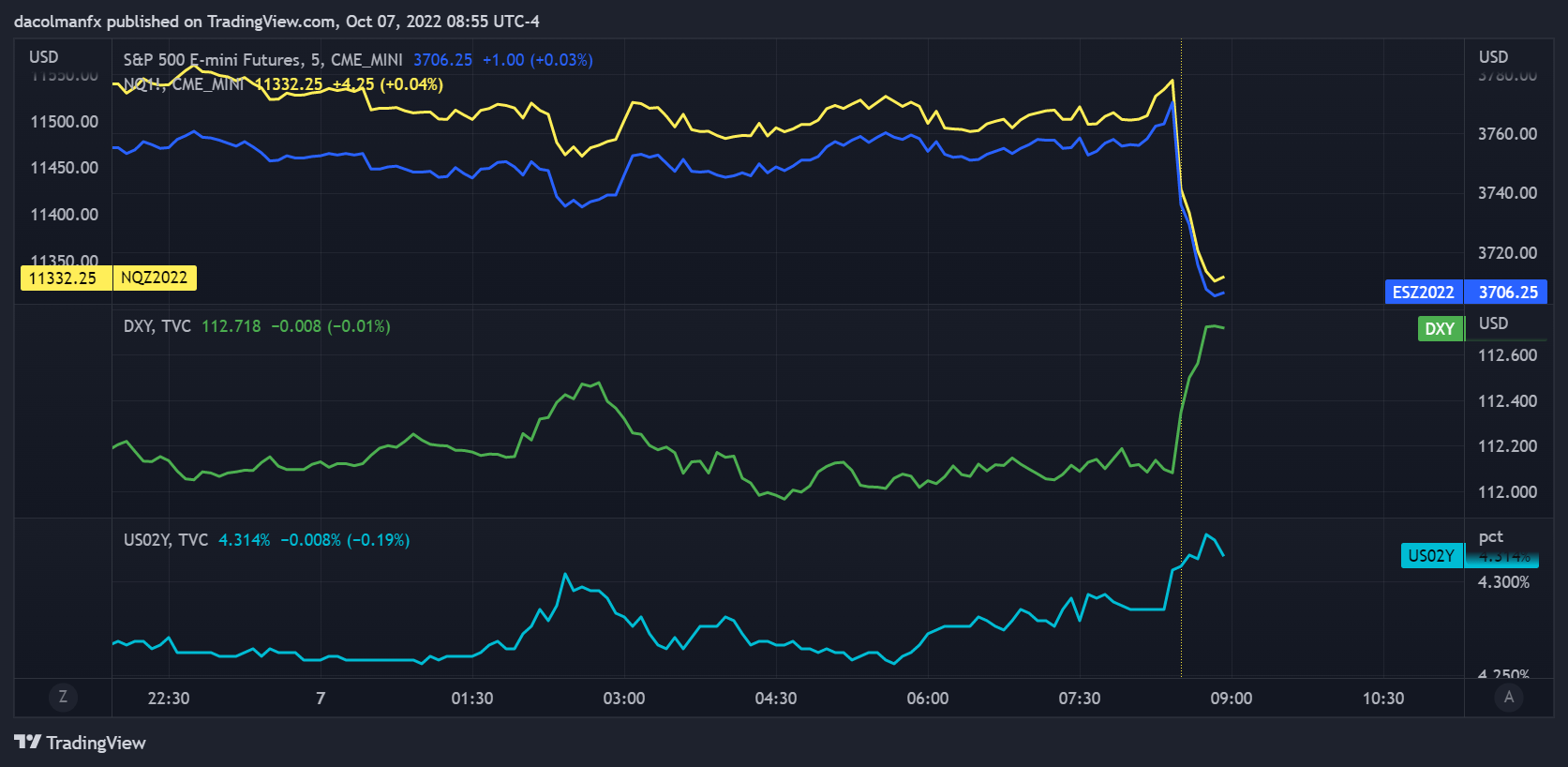Click the TradingView logo icon
Screen dimensions: 1568x767
tap(28, 743)
